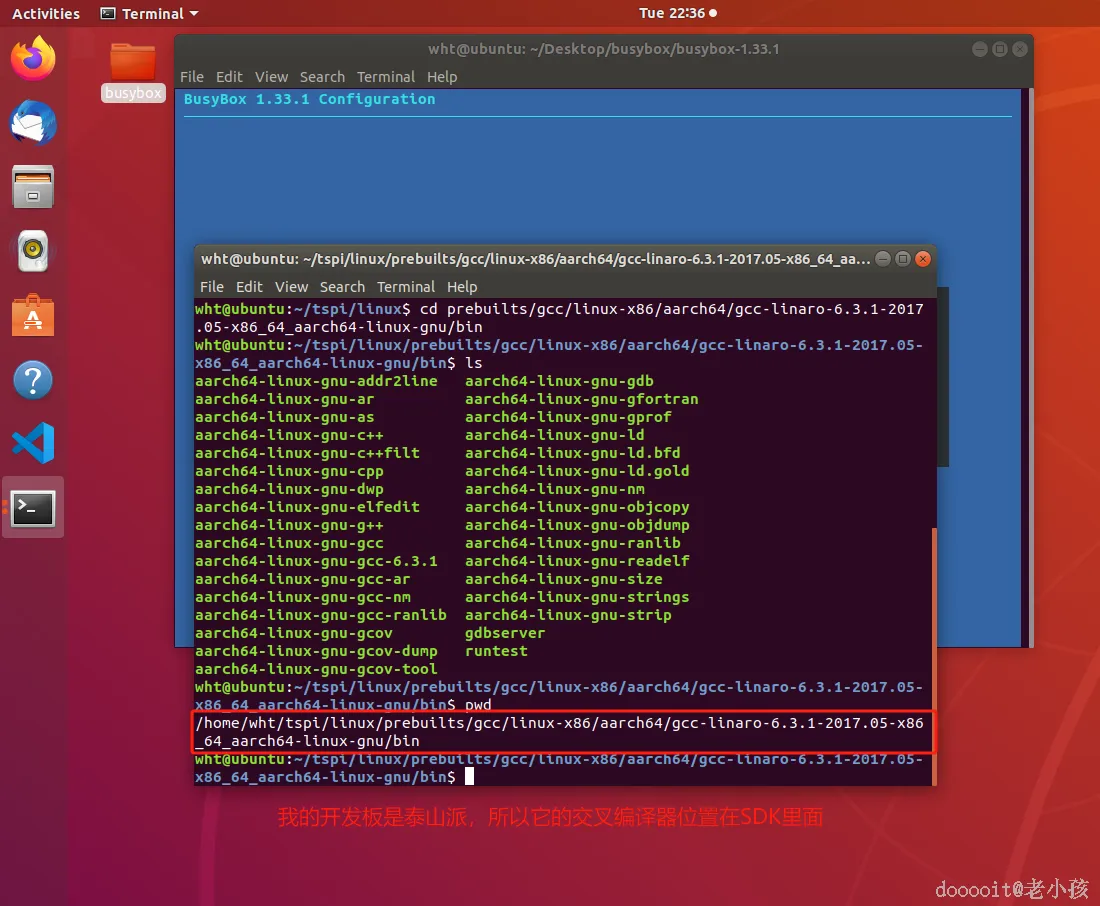The width and height of the screenshot is (1100, 906).
Task: Open File menu in busybox terminal window
Action: click(192, 77)
